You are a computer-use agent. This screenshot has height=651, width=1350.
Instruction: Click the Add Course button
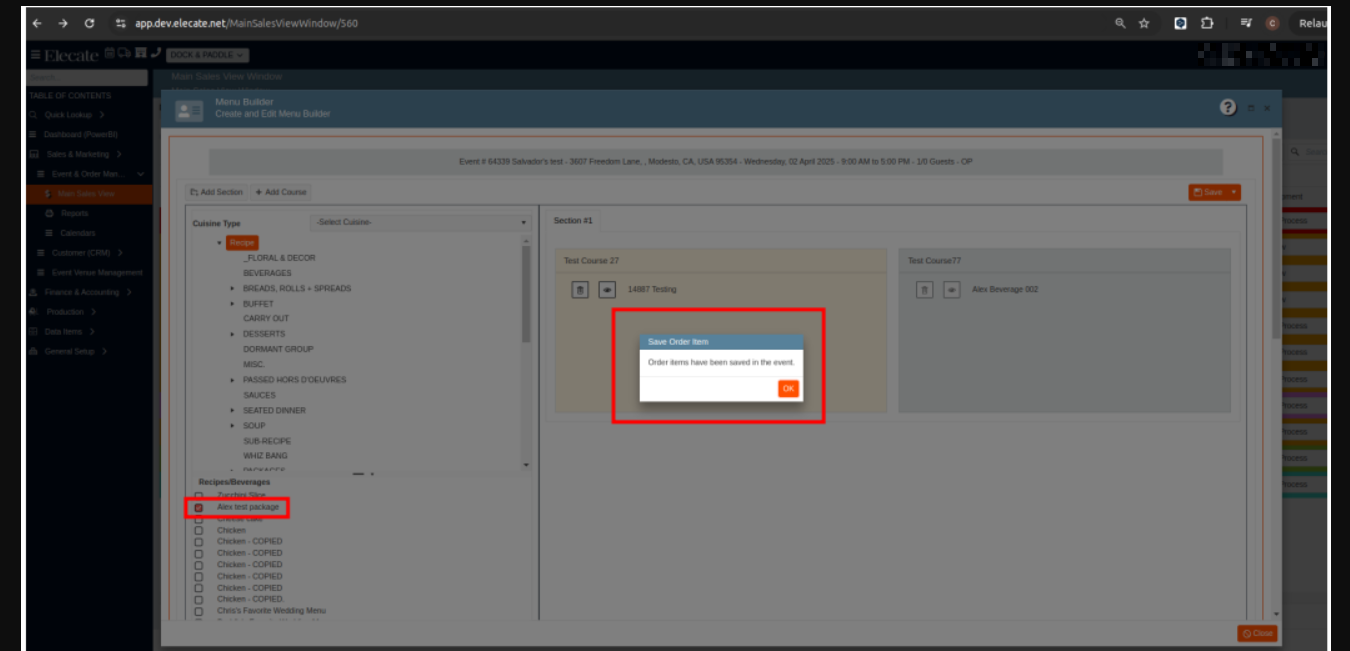[x=281, y=192]
